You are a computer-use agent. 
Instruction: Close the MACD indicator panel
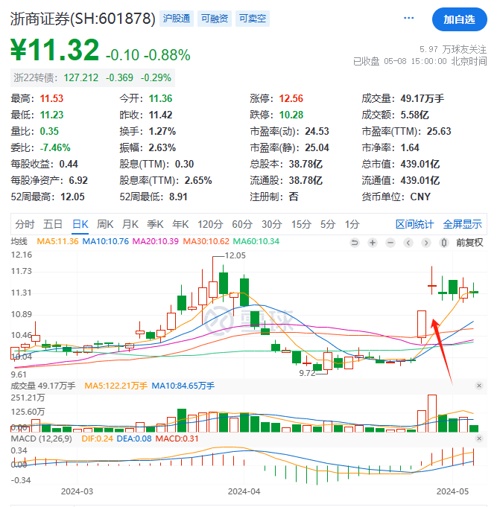(x=479, y=438)
